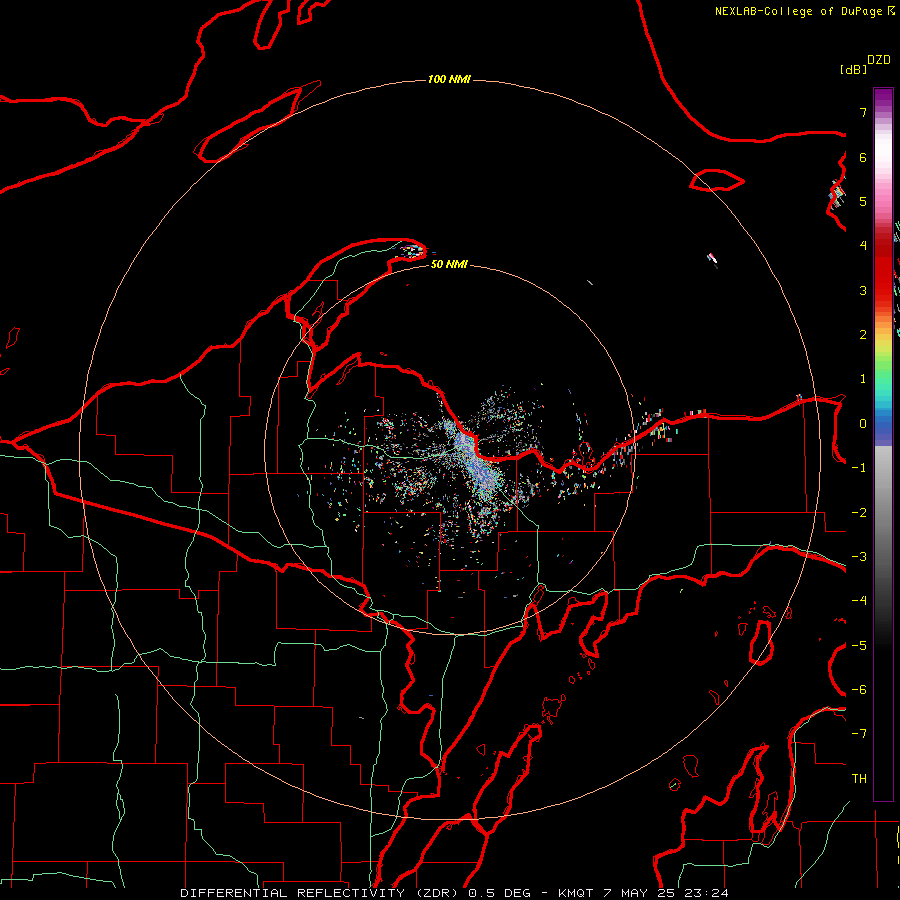This screenshot has width=900, height=900.
Task: Click the "-4" value on the dB scale
Action: tap(859, 601)
